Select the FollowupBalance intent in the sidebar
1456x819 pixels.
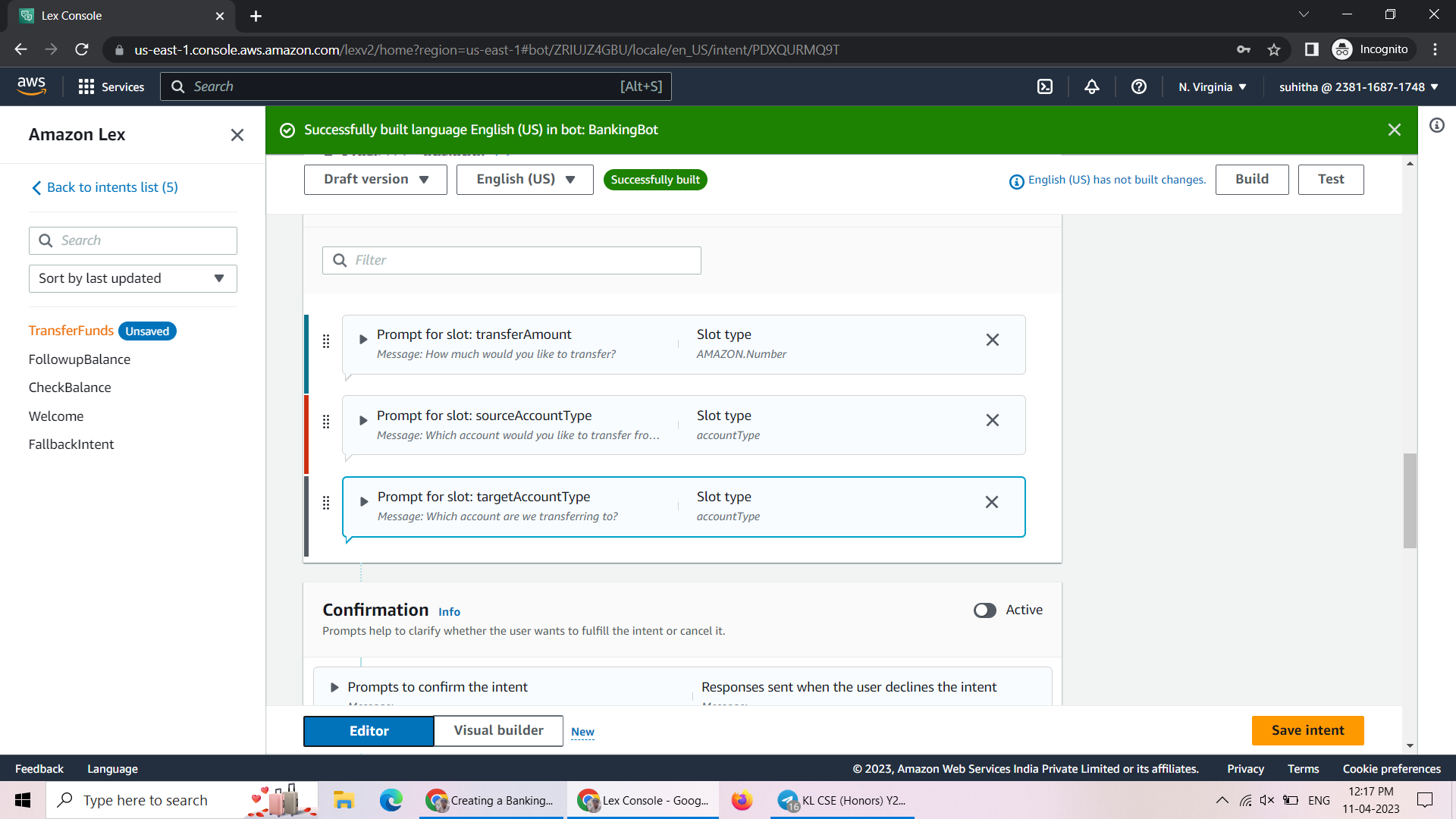(79, 359)
